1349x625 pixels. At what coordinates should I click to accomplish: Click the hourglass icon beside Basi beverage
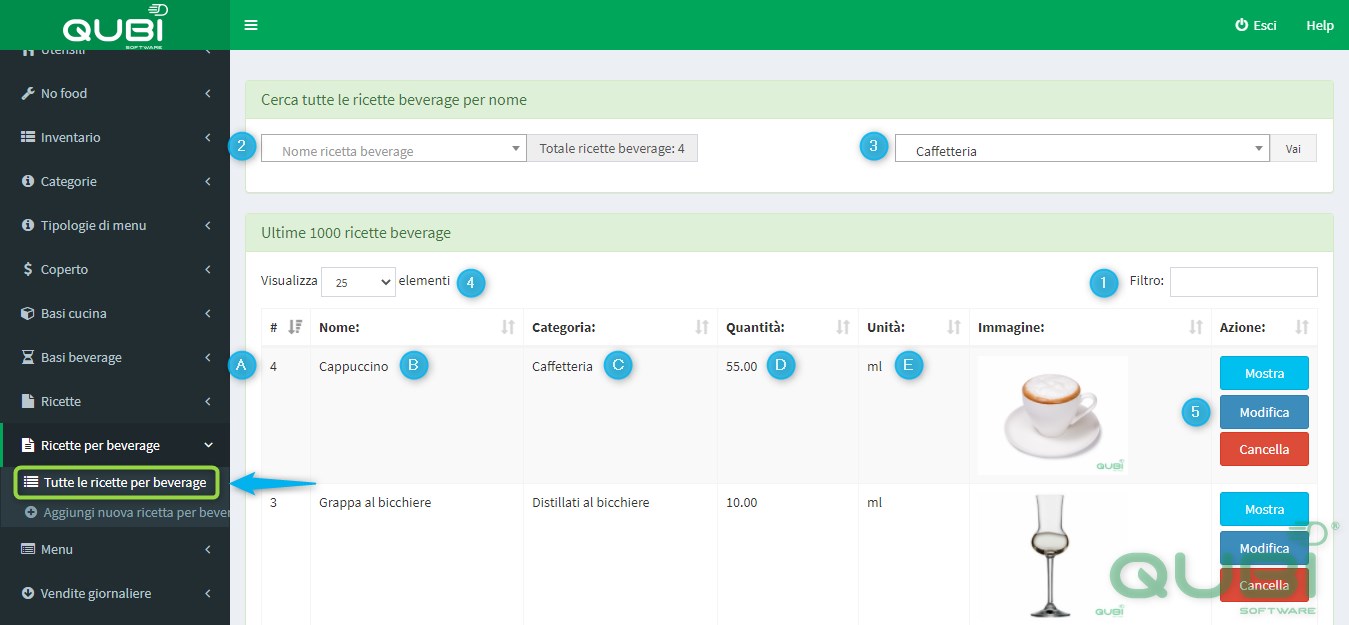28,357
